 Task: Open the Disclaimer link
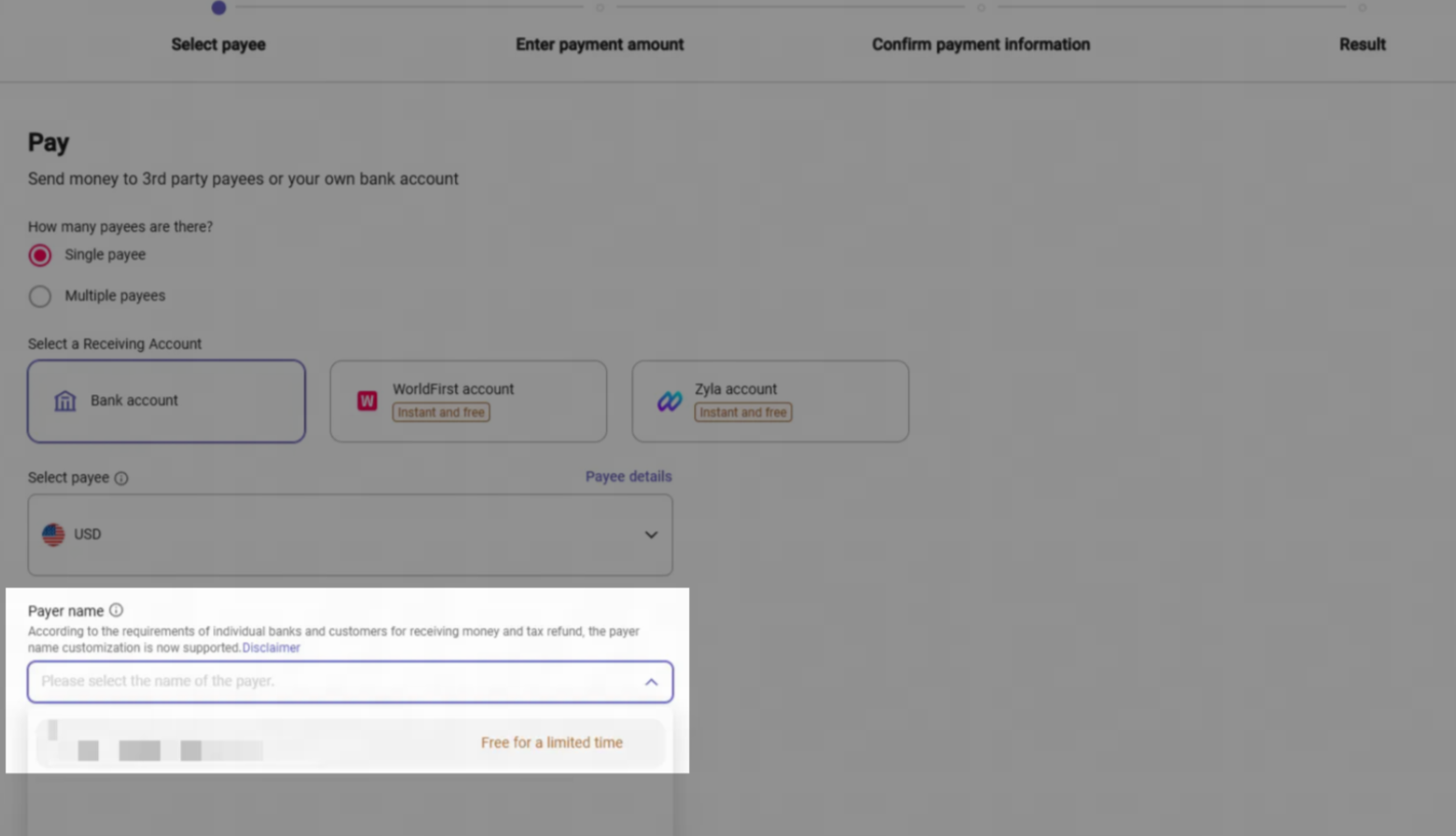[271, 647]
